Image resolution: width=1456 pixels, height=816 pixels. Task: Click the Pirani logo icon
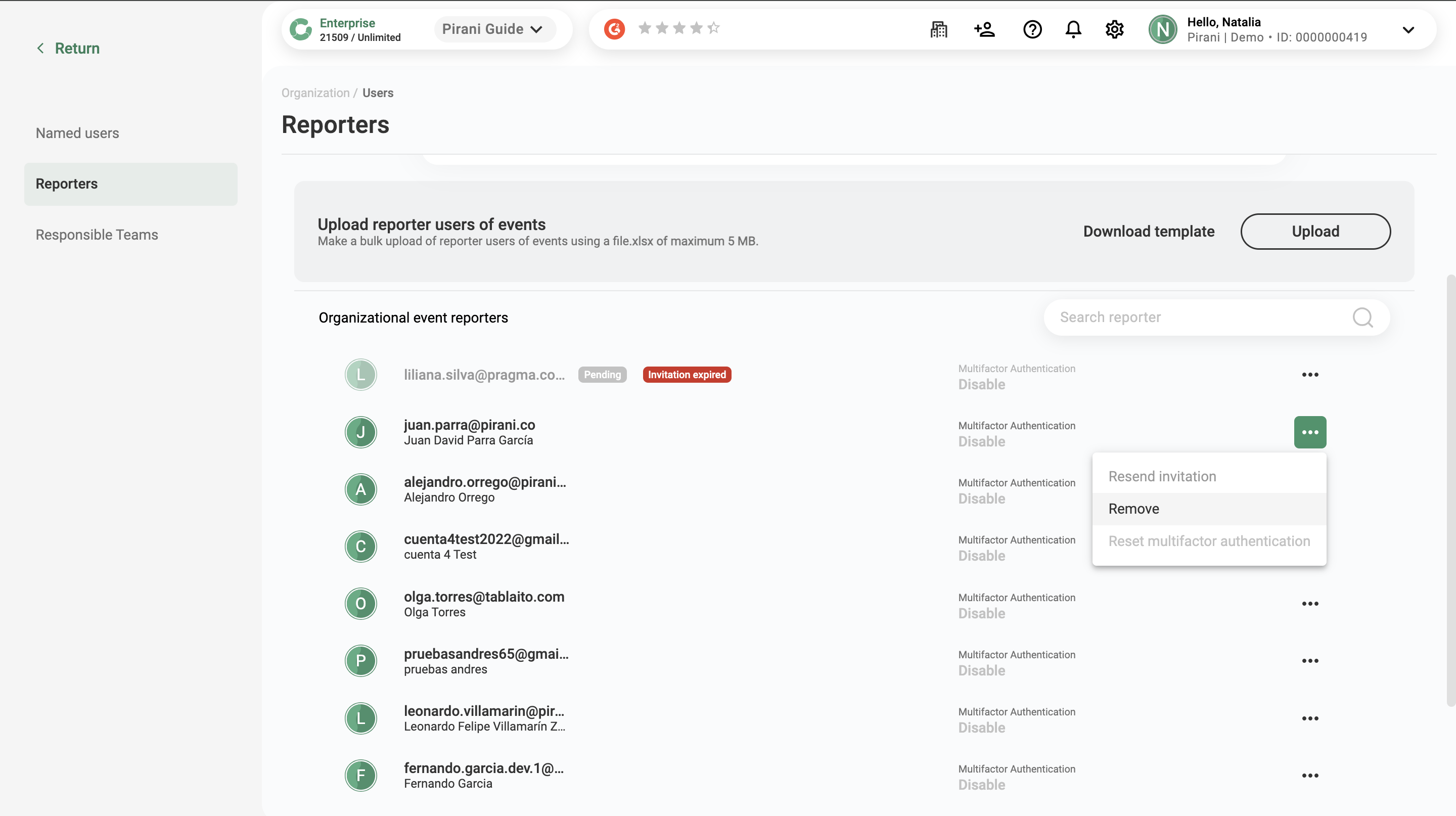coord(300,29)
